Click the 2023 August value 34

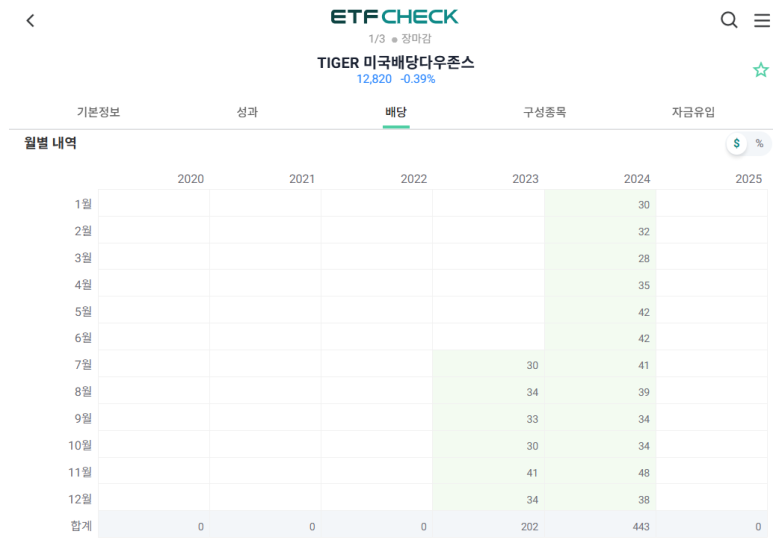532,392
